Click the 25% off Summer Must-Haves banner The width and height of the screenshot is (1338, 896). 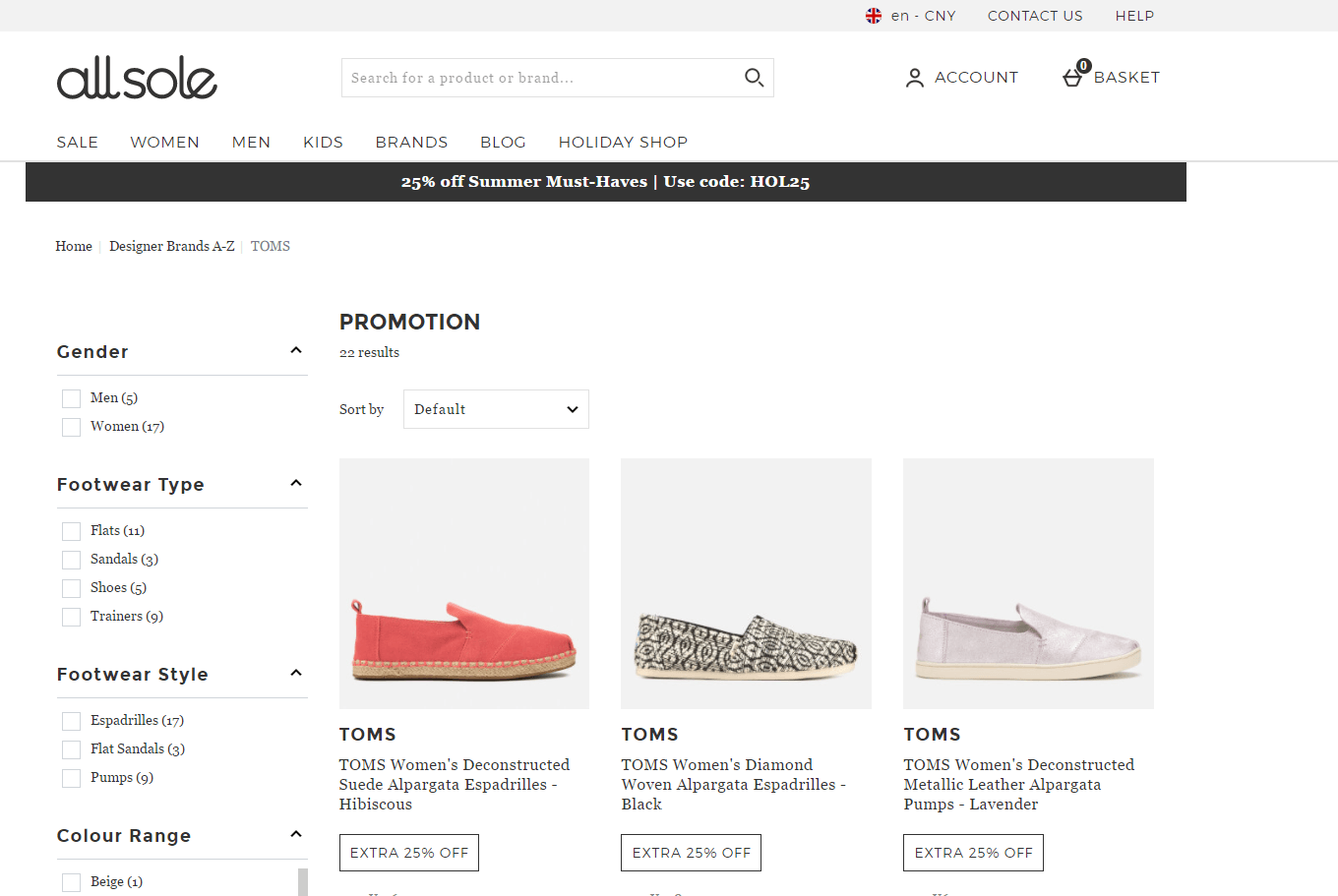tap(606, 182)
